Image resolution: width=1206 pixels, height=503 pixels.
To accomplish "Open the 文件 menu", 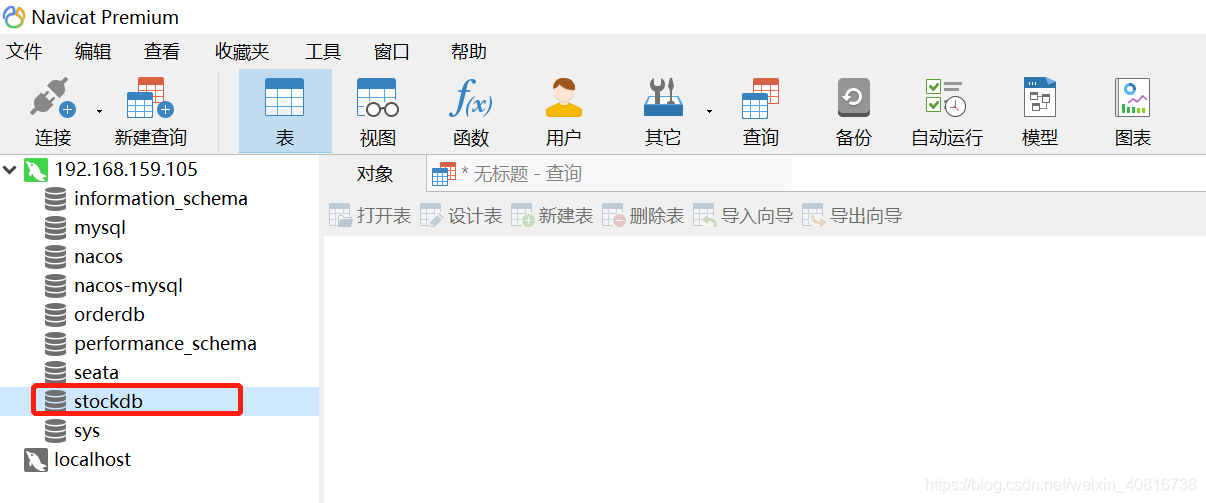I will point(24,52).
